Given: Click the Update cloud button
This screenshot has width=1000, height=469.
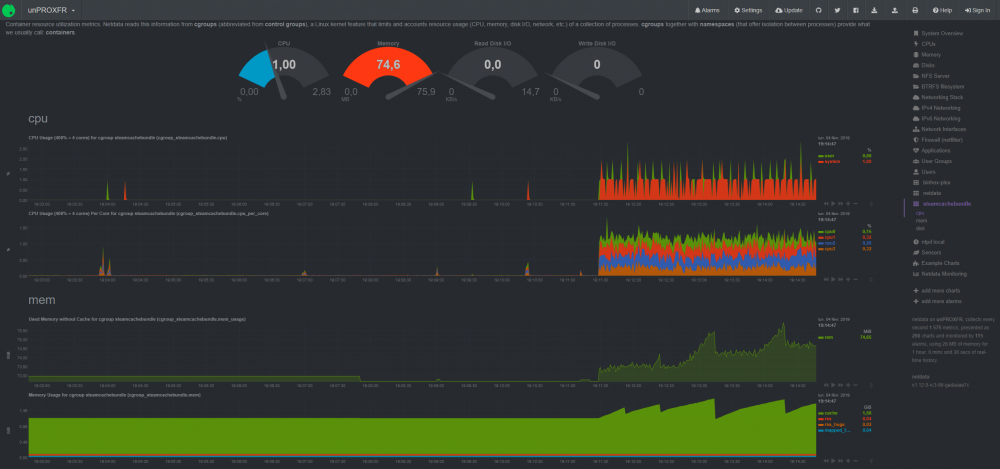Looking at the screenshot, I should (789, 10).
